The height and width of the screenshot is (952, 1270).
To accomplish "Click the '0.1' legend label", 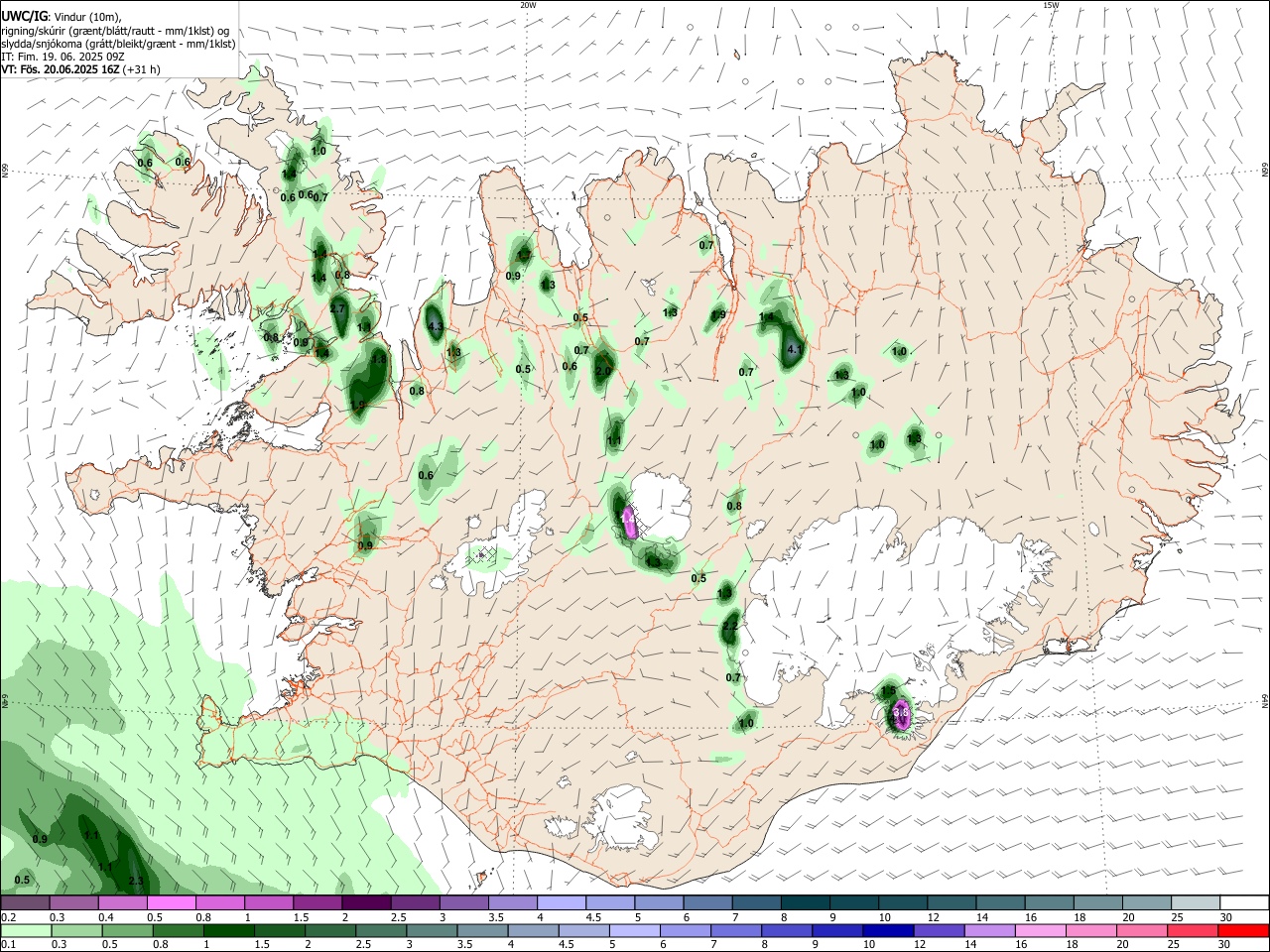I will [x=8, y=944].
